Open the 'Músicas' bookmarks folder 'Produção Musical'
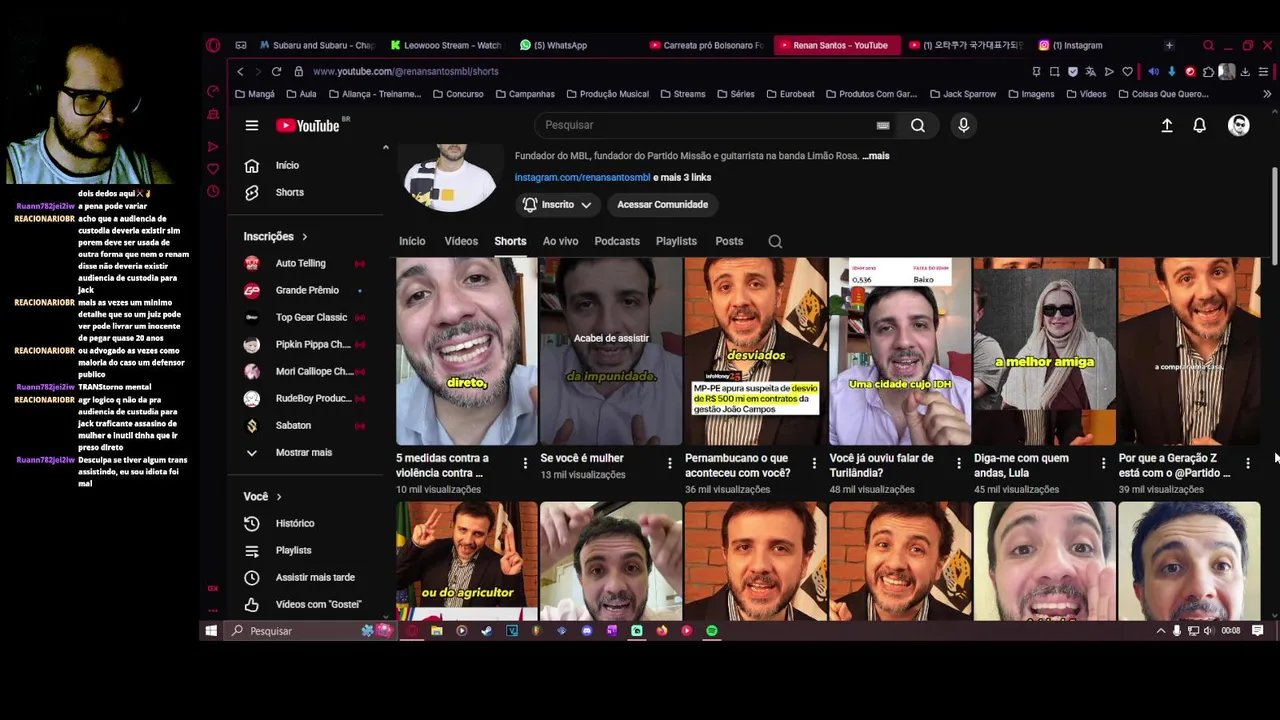This screenshot has height=720, width=1280. (607, 94)
